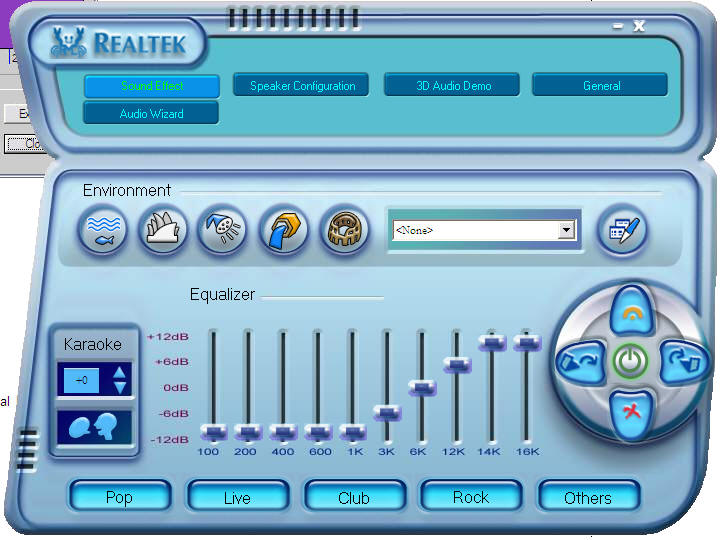Open the environment edit icon with pencil

tap(623, 230)
